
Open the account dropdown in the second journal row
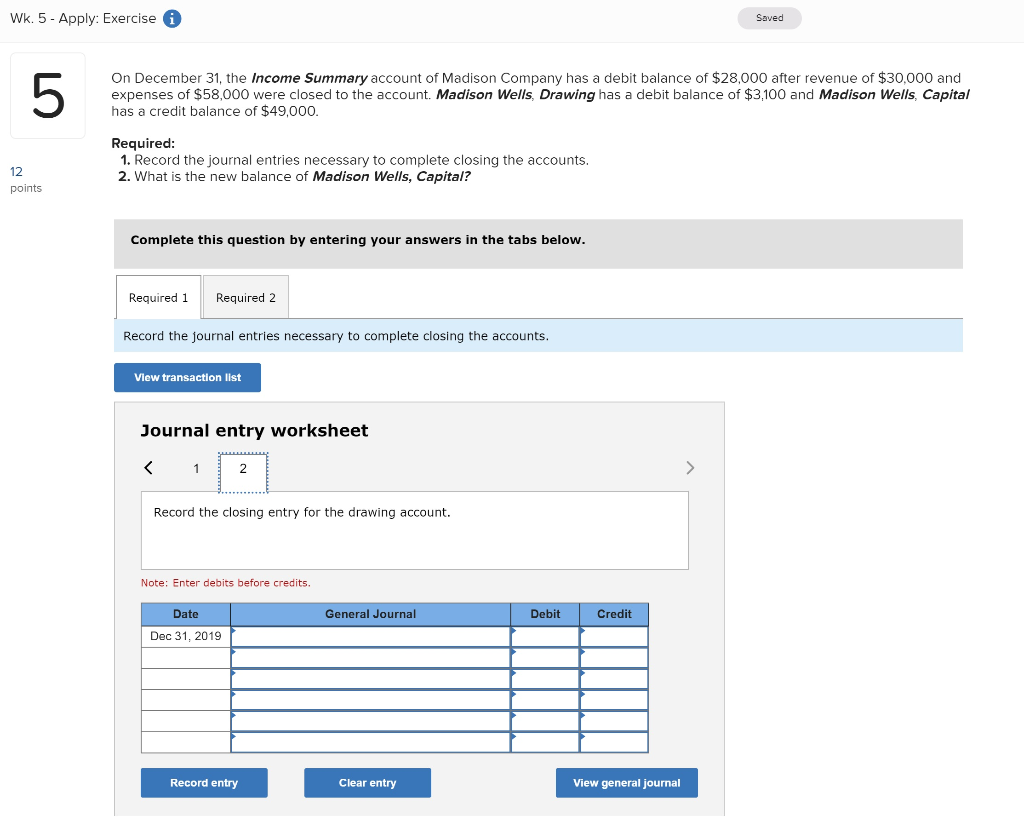[232, 651]
